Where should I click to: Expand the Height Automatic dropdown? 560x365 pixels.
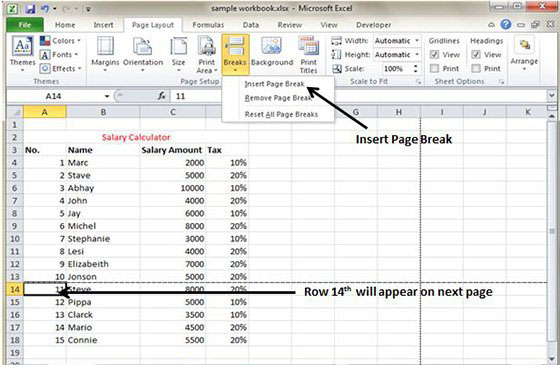tap(416, 55)
